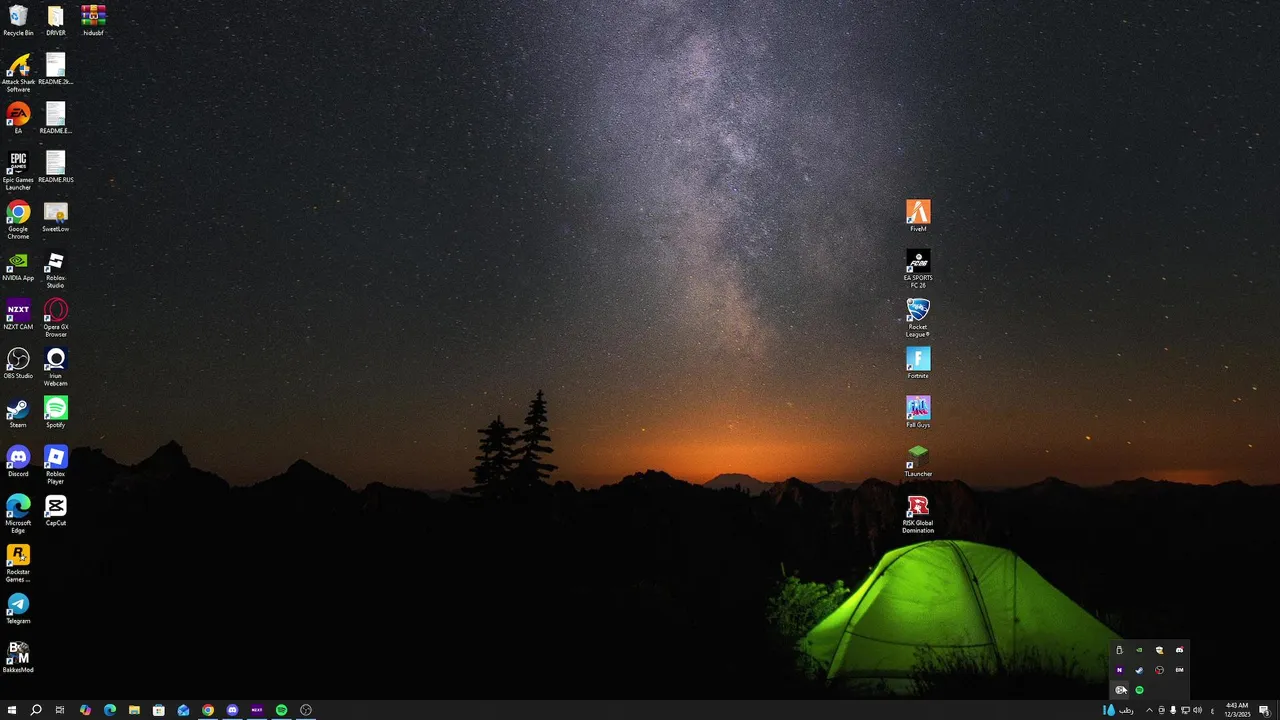
Task: Select the Fortnite desktop shortcut
Action: (918, 363)
